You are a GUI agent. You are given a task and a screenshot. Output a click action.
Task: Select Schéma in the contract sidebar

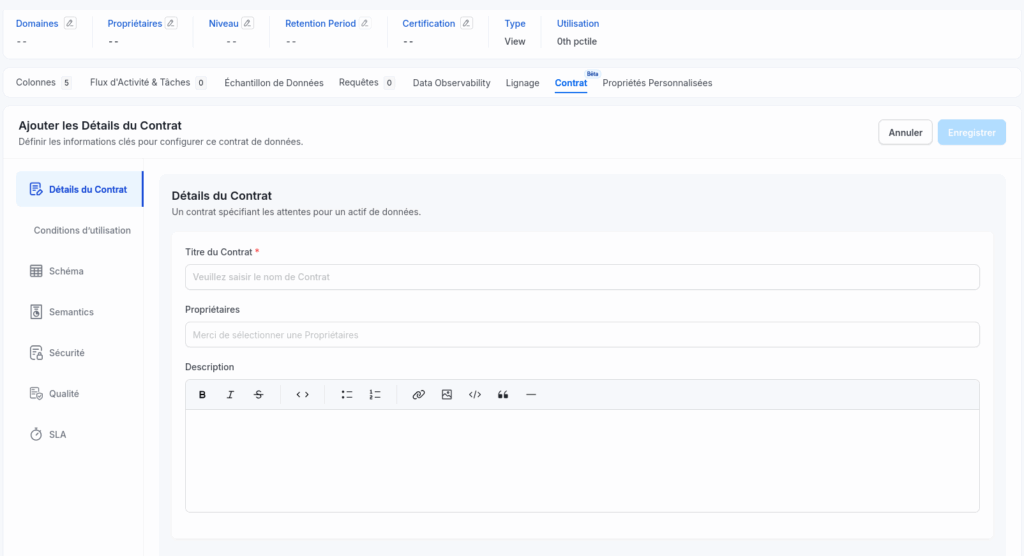(66, 271)
